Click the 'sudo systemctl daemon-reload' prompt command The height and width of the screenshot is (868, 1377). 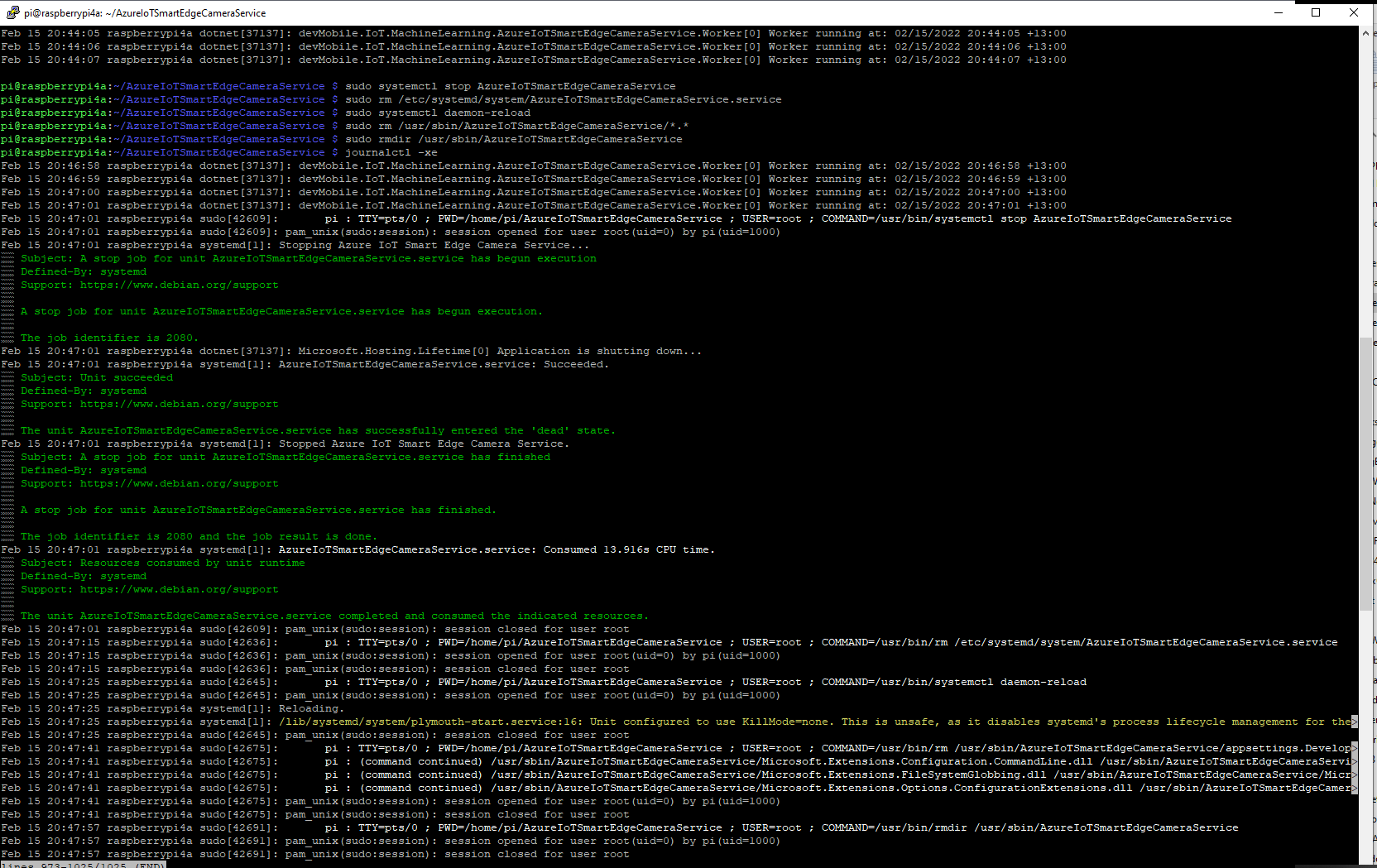point(437,113)
